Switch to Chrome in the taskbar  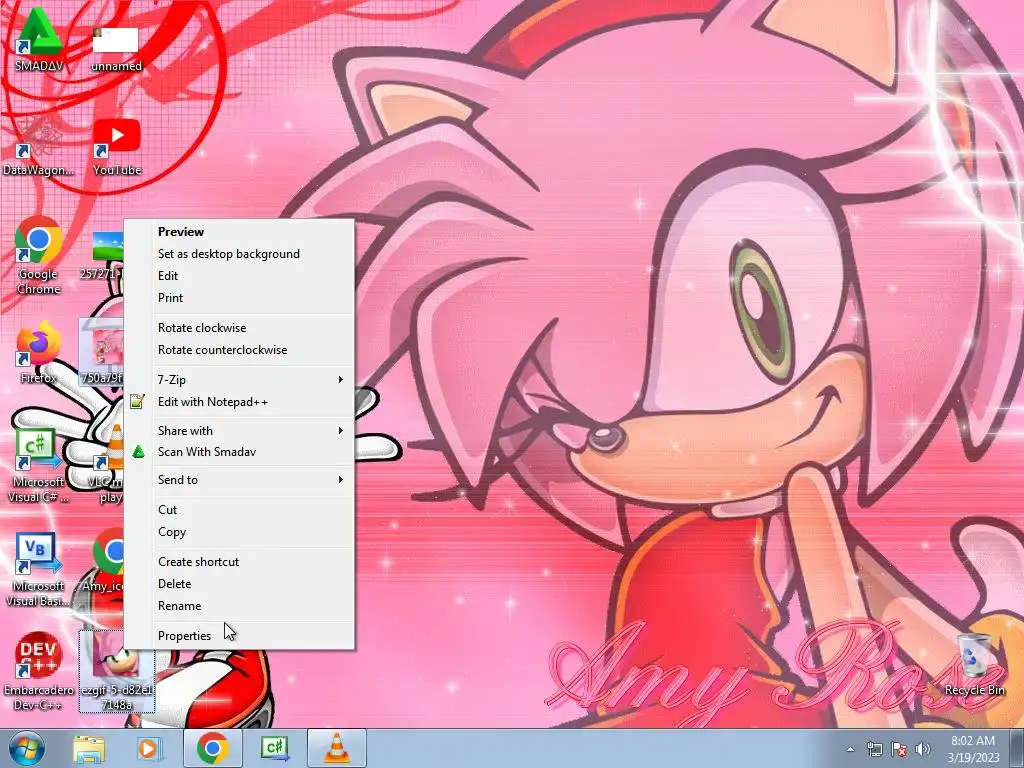point(212,748)
